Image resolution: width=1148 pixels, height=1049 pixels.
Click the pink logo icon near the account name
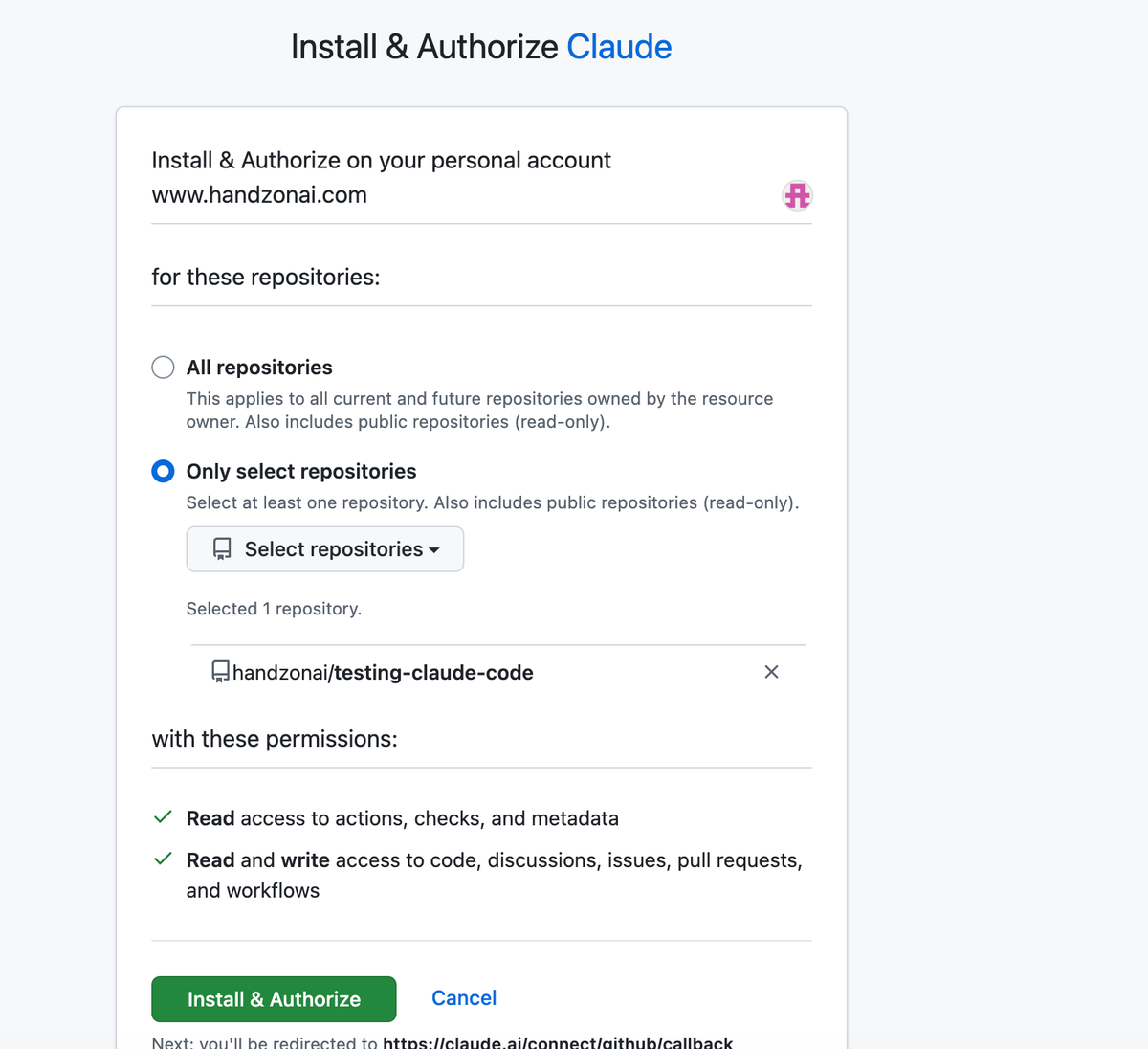tap(797, 195)
